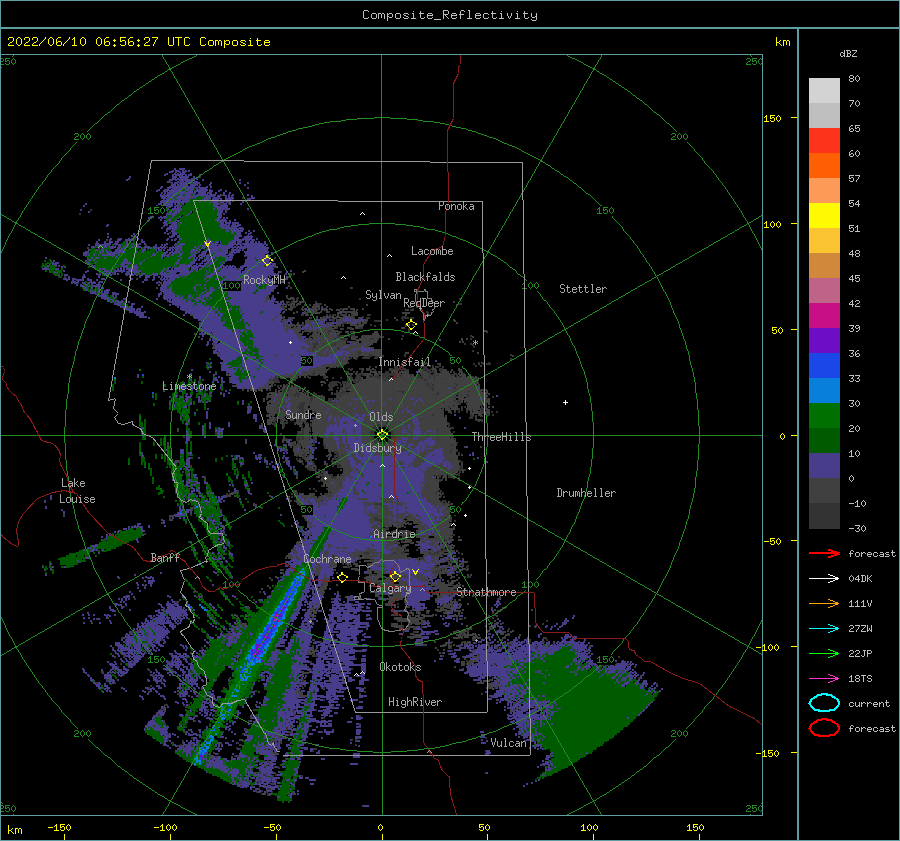Click the Innisfail town label
Screen dimensions: 900x841
pyautogui.click(x=404, y=362)
